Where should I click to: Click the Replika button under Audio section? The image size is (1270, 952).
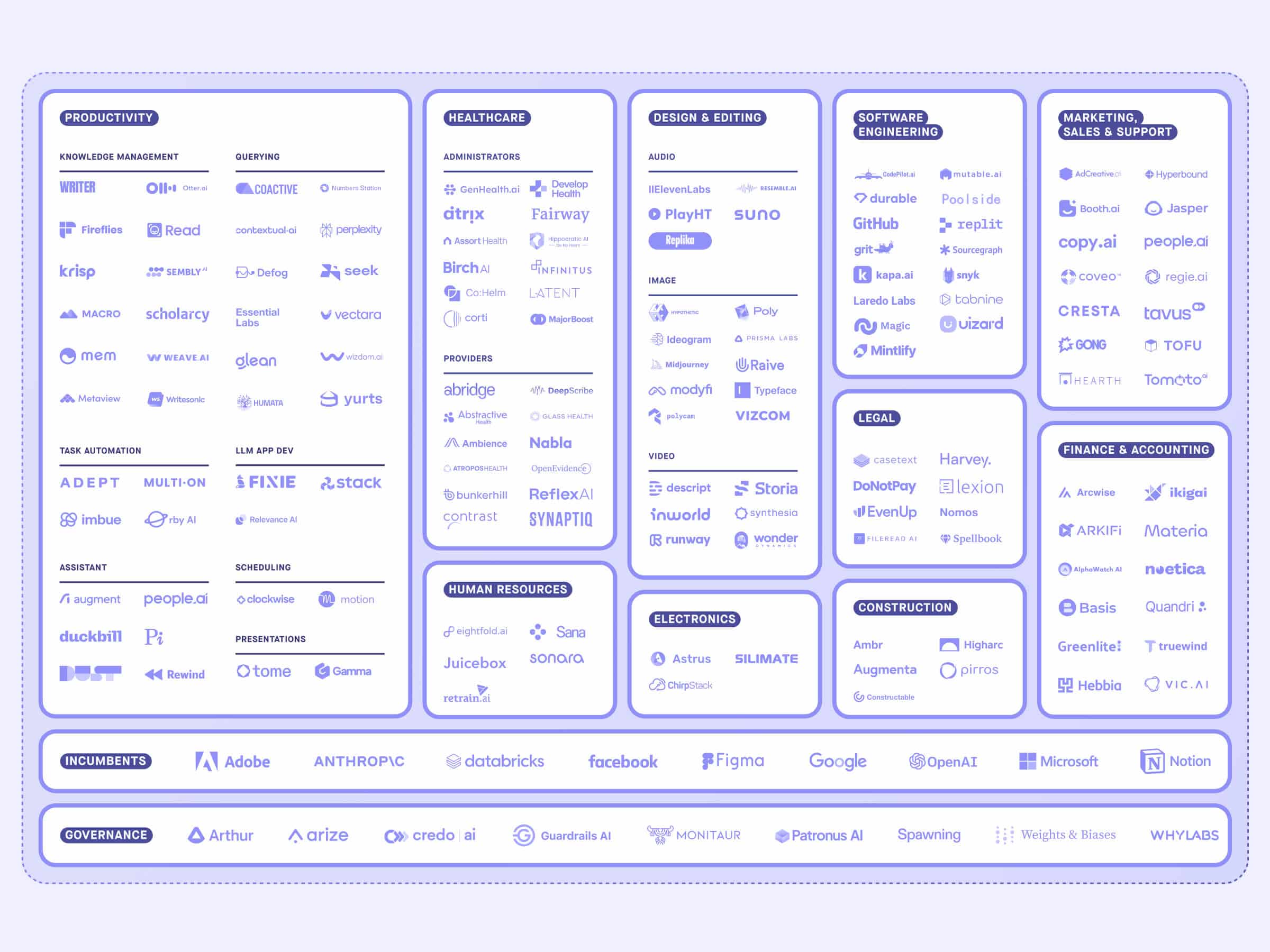[680, 242]
